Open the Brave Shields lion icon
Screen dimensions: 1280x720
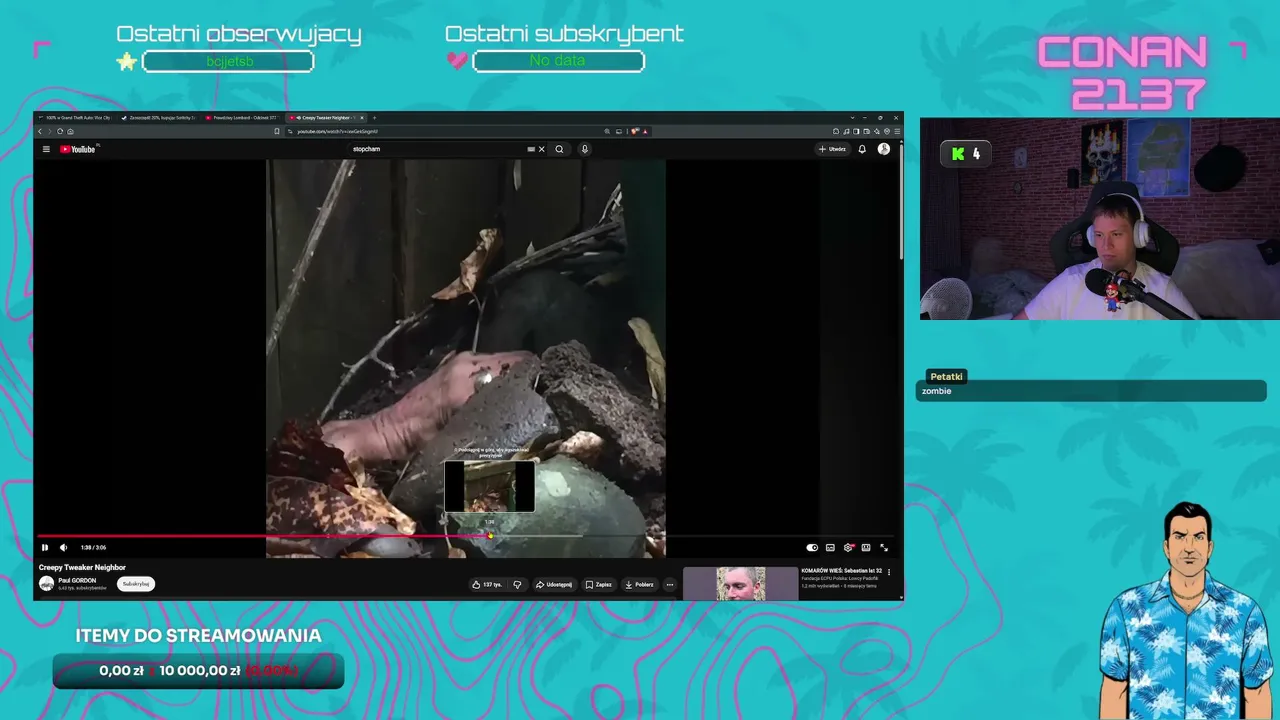coord(634,131)
